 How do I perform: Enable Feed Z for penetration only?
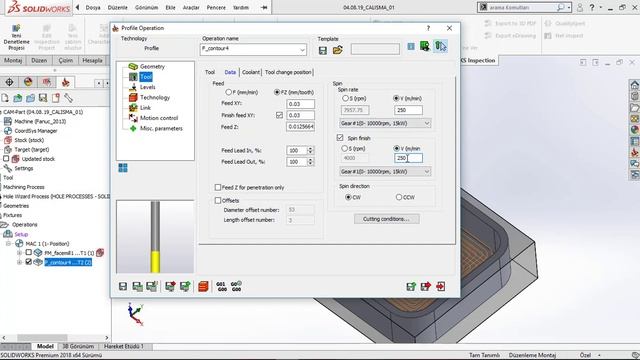218,187
